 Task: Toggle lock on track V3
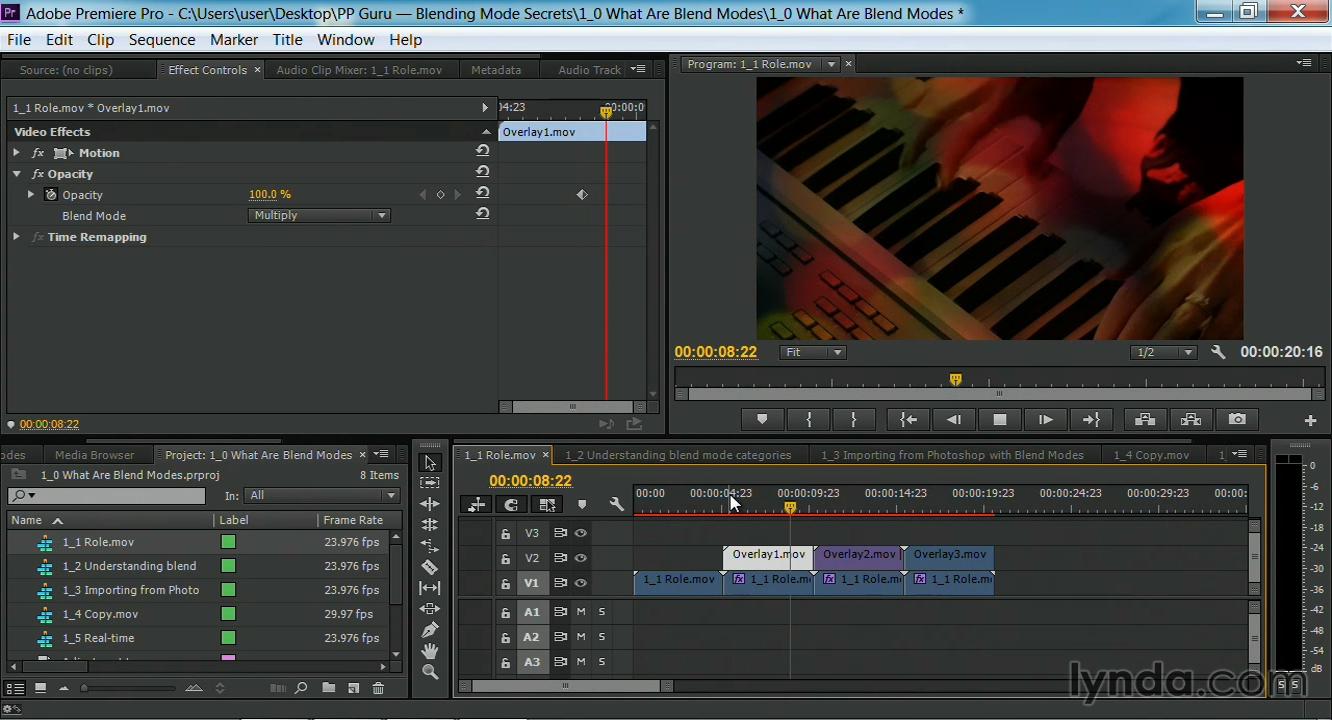pos(505,534)
